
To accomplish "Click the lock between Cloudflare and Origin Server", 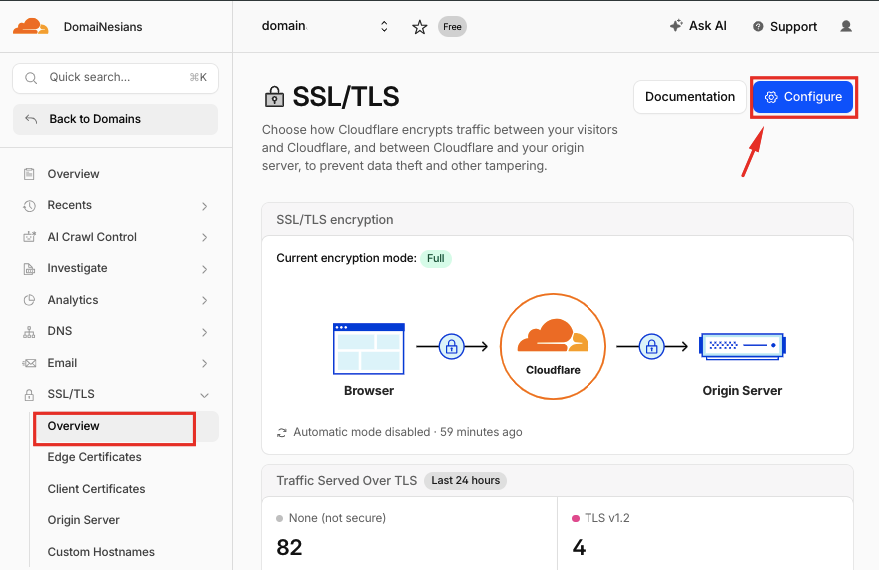I will click(651, 347).
